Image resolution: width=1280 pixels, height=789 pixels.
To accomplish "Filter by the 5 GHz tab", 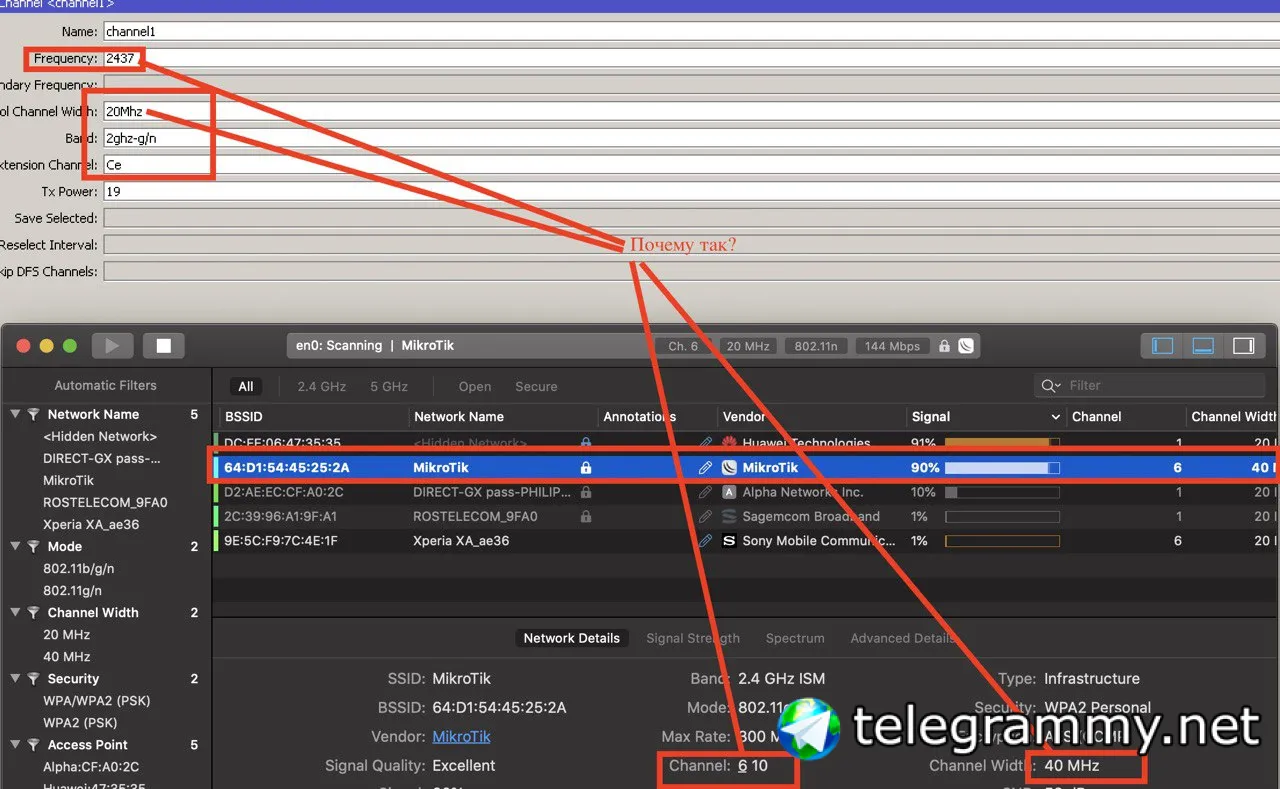I will tap(389, 387).
